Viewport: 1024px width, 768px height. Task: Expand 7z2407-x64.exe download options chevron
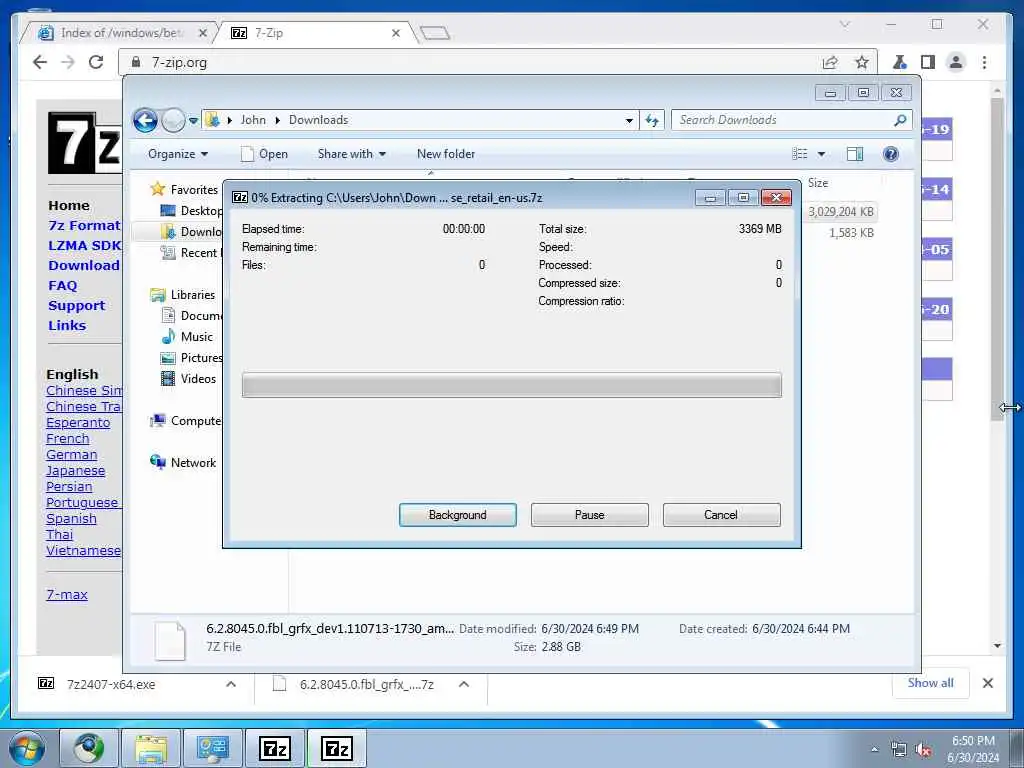pos(231,684)
